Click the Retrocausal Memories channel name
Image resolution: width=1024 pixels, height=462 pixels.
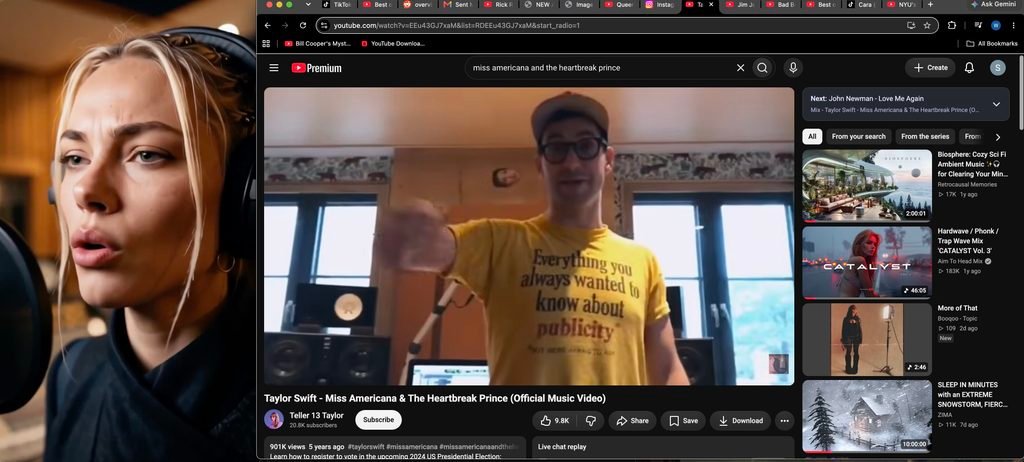coord(967,185)
